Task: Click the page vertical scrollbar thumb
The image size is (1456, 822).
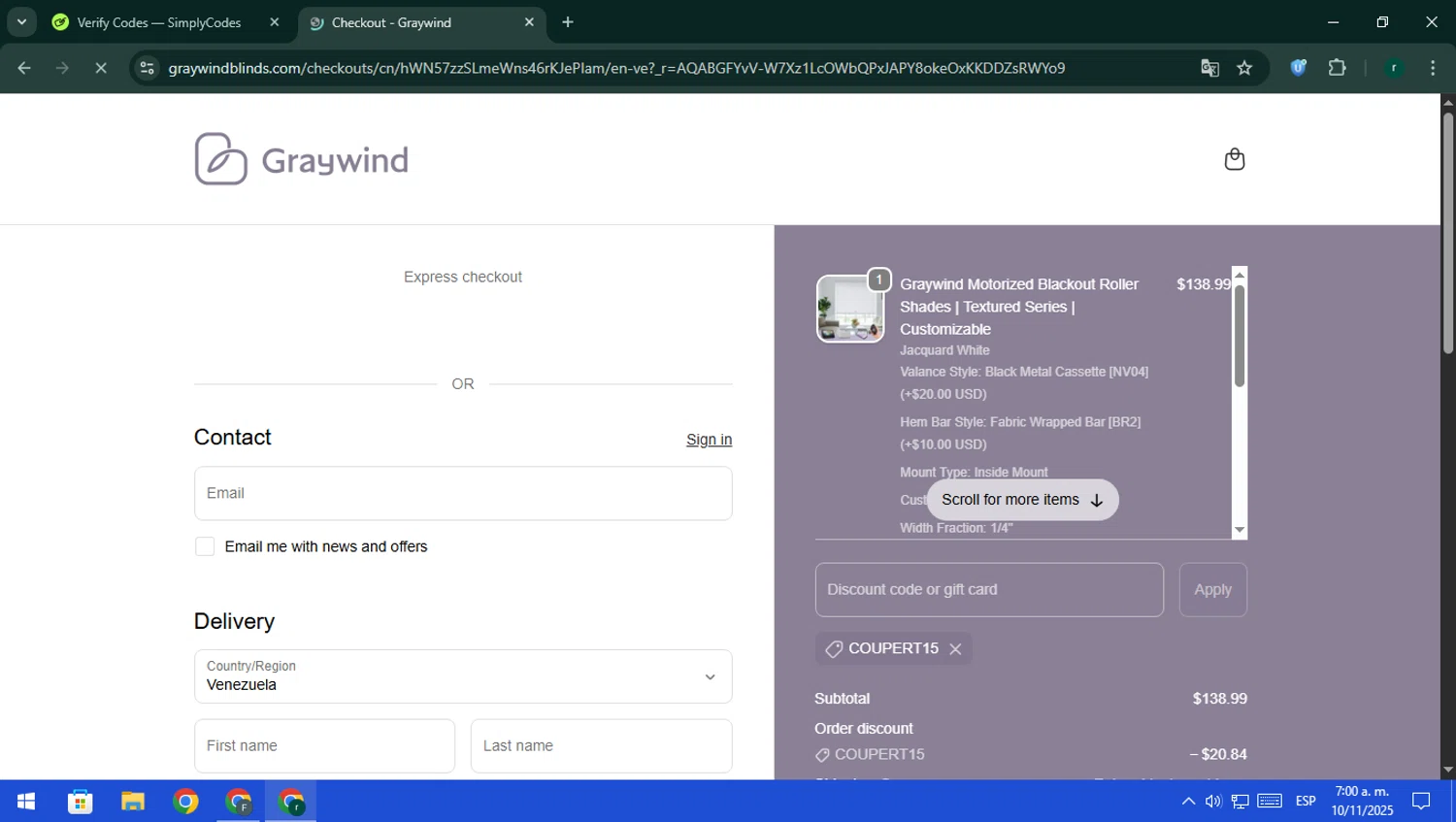Action: [1447, 233]
